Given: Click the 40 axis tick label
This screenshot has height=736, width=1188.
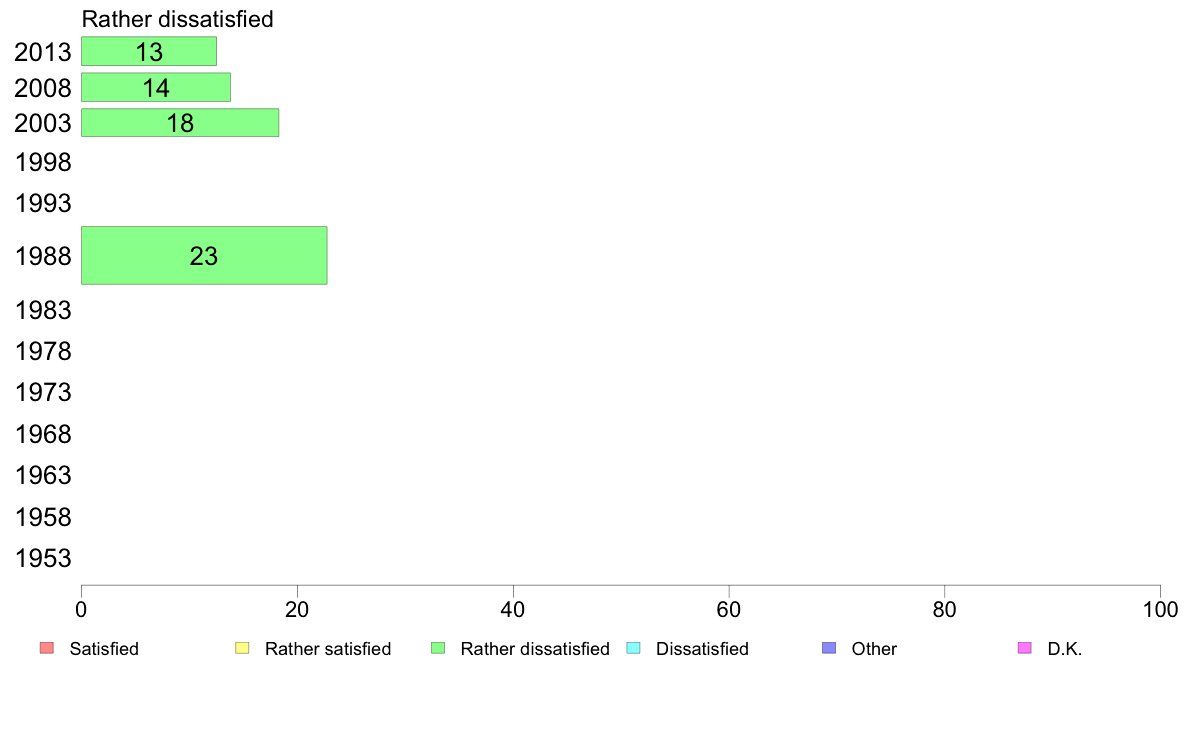Looking at the screenshot, I should click(x=513, y=609).
